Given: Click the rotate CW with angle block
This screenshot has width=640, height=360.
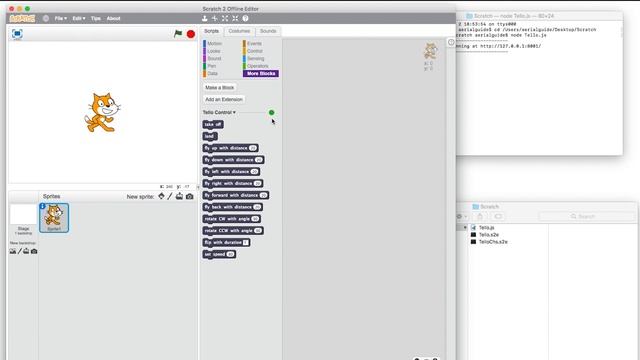Looking at the screenshot, I should (x=231, y=219).
